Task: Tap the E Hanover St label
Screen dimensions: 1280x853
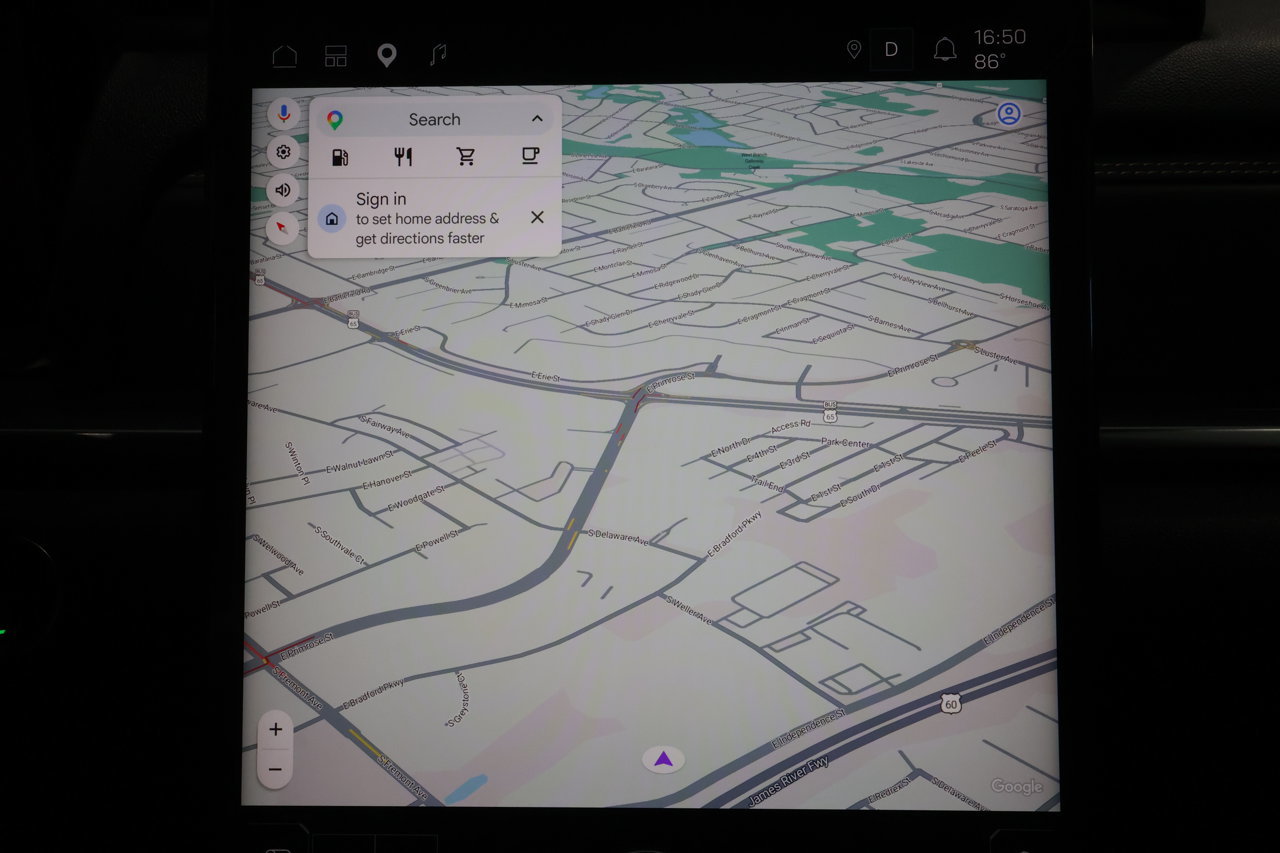Action: pos(387,479)
